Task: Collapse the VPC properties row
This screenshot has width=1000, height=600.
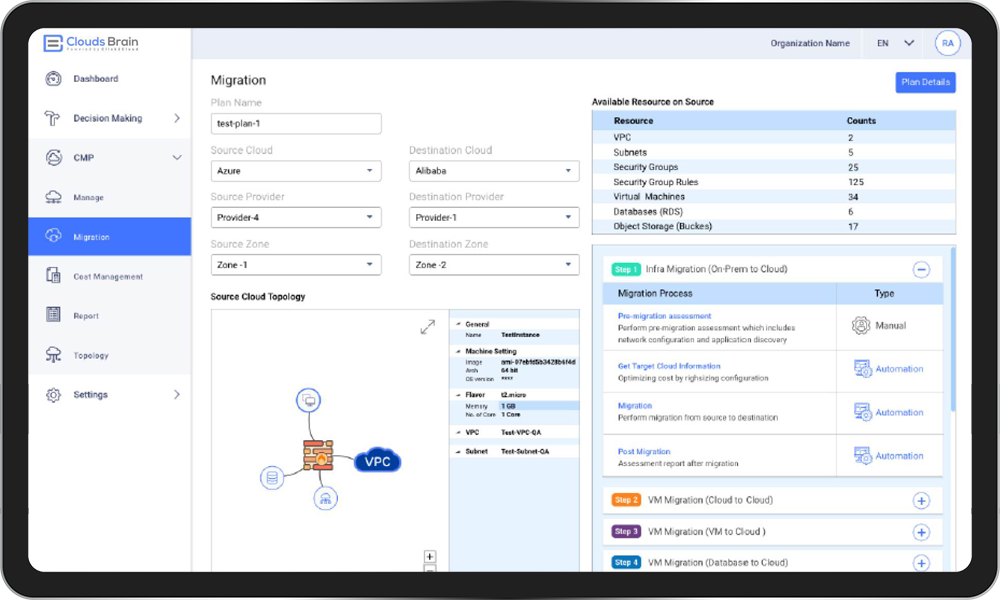Action: click(458, 433)
